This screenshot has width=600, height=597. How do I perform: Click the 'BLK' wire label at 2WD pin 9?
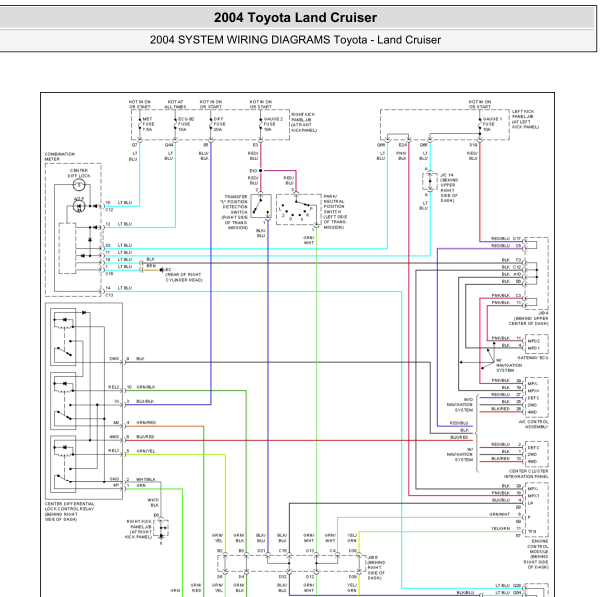coord(140,359)
